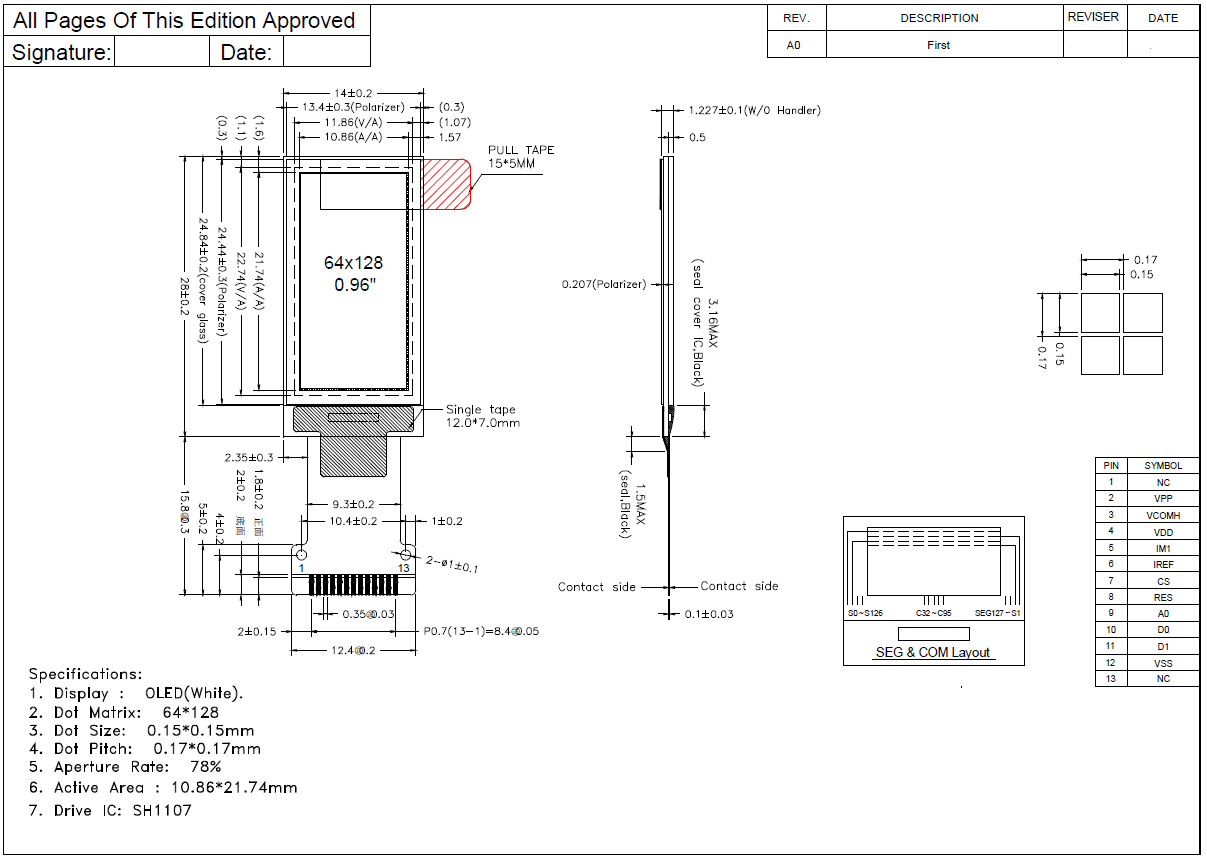Click the empty Date field in header
The image size is (1207, 859).
[x=326, y=52]
